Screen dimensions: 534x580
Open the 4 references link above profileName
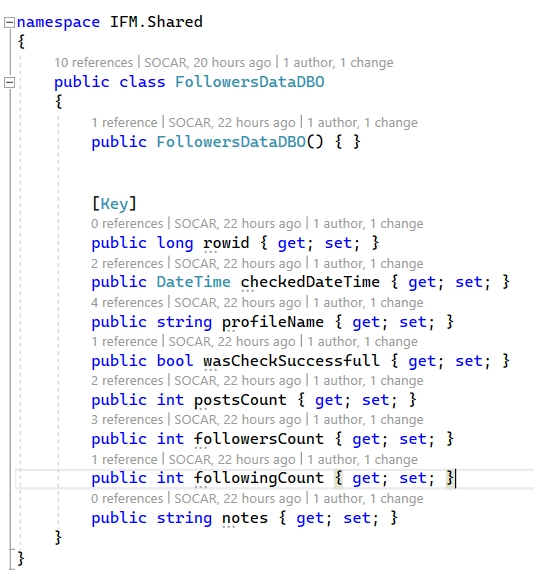tap(127, 303)
